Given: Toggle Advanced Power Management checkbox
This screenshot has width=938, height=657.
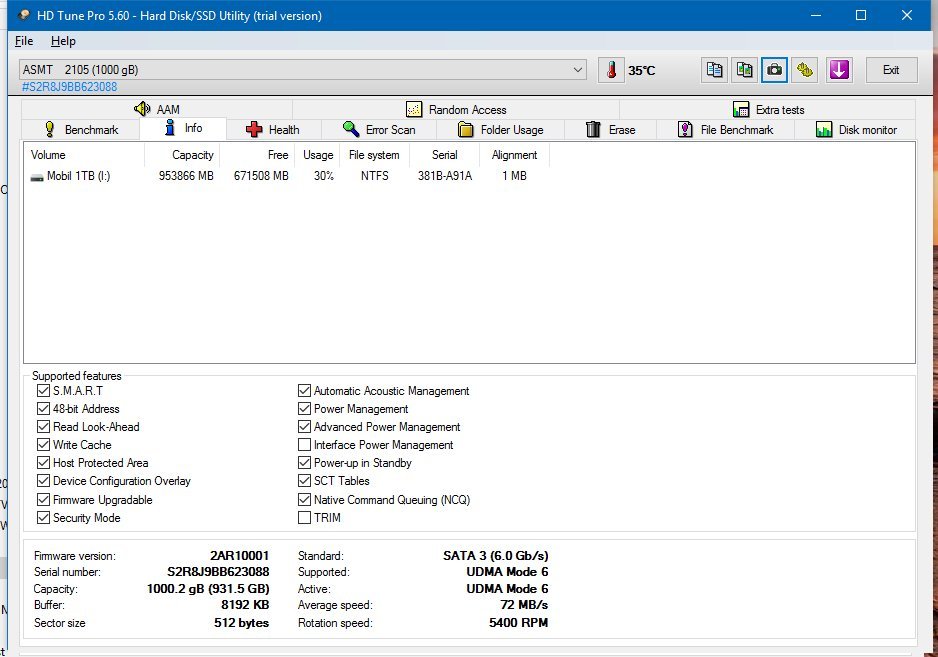Looking at the screenshot, I should click(304, 427).
